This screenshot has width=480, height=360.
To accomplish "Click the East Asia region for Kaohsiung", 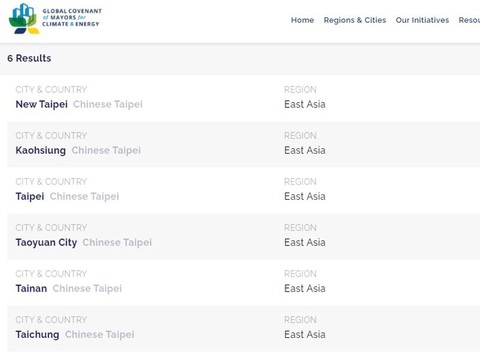I will click(x=305, y=150).
